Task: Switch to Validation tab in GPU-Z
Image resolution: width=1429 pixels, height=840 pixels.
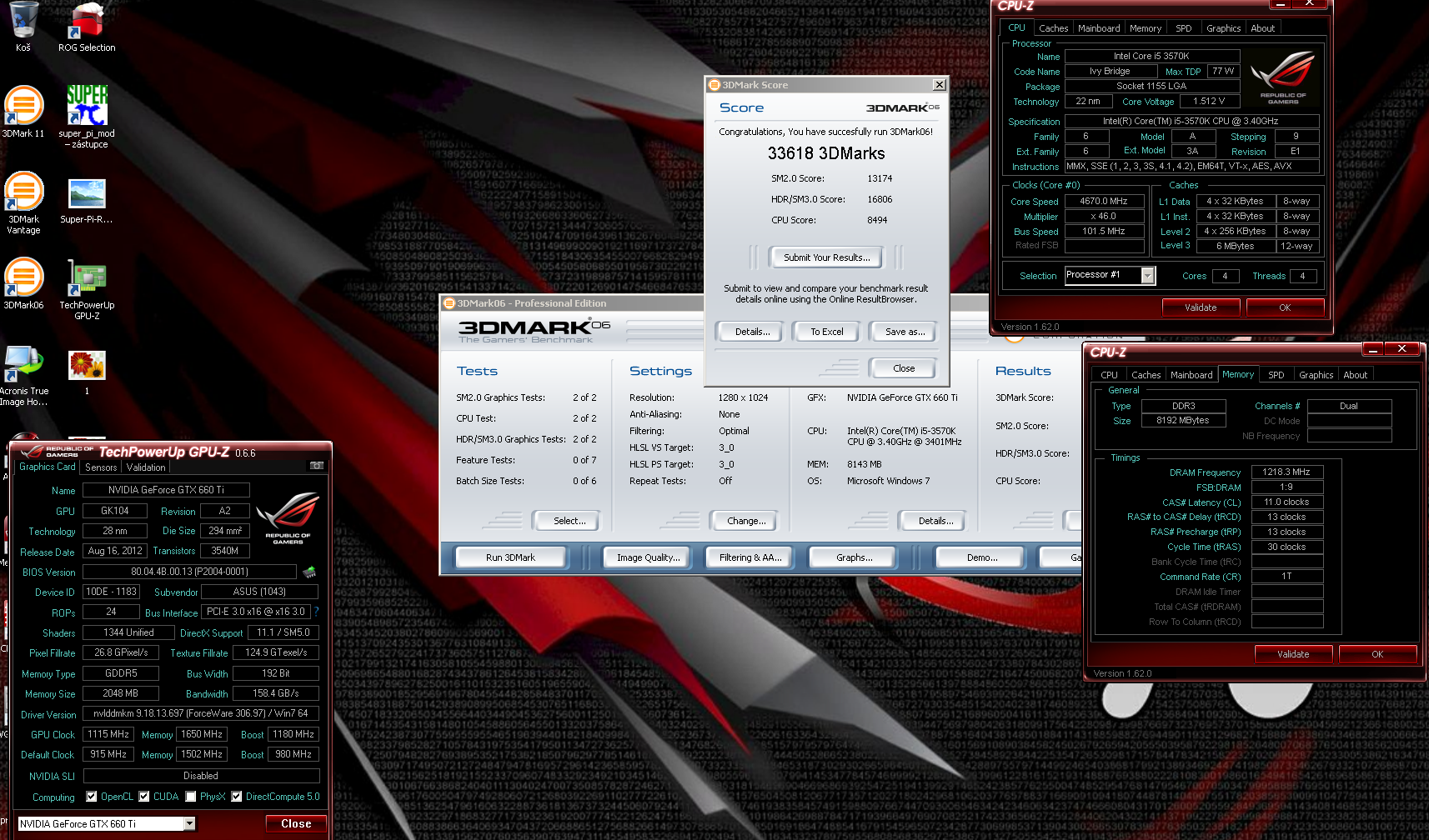Action: point(146,467)
